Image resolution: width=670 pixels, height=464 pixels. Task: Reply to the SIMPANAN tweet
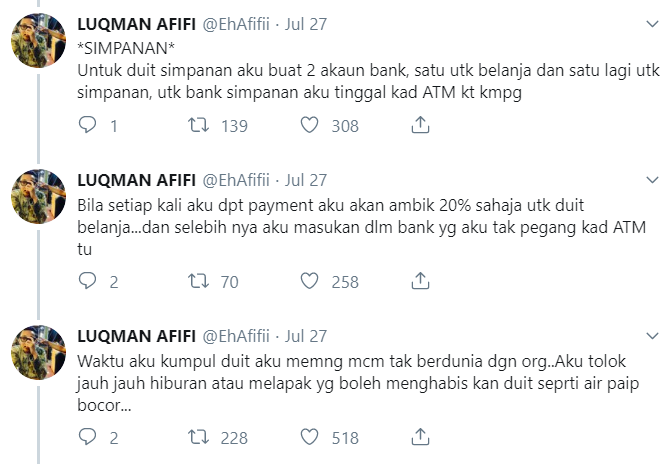88,125
